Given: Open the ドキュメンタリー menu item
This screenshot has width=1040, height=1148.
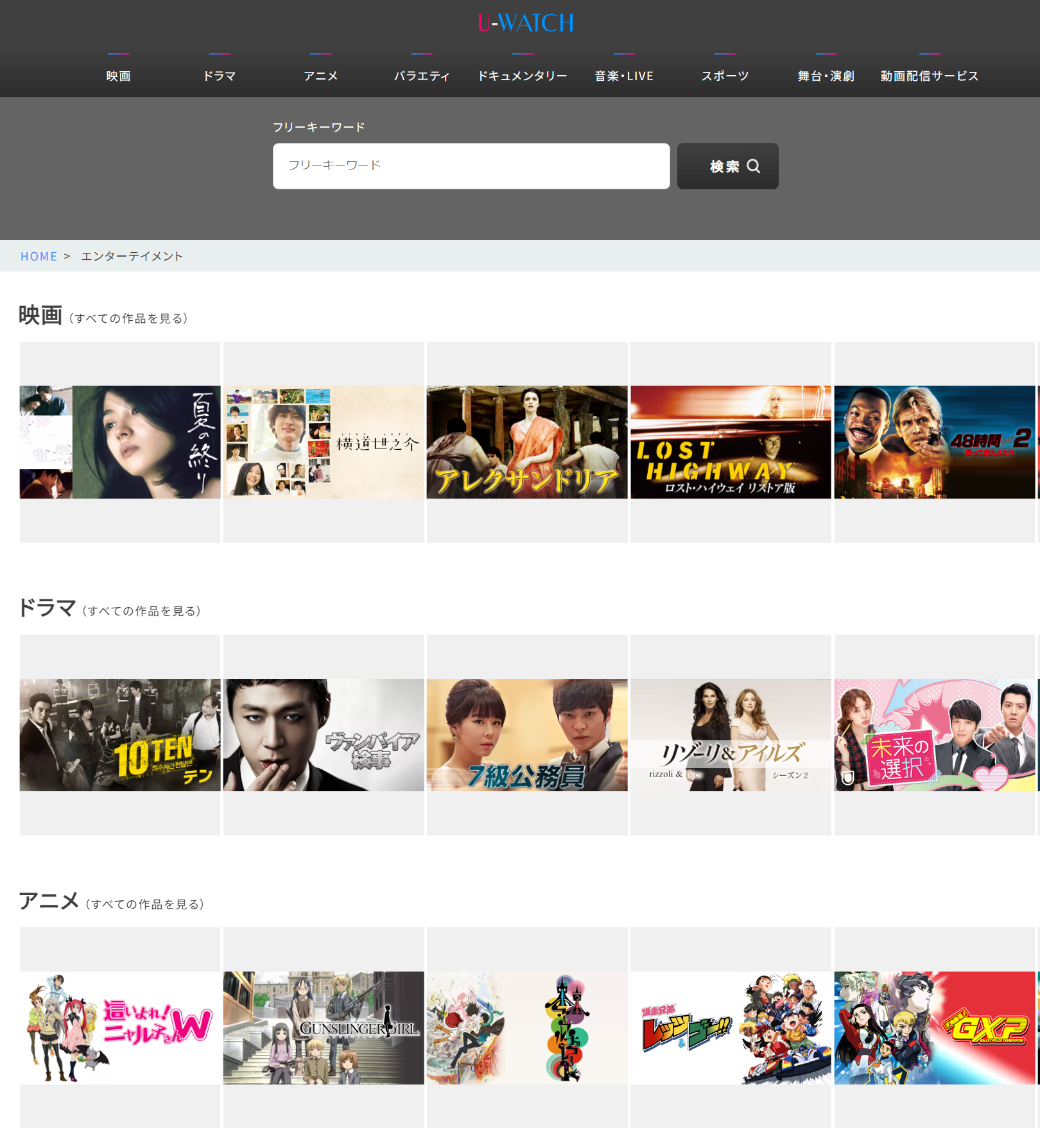Looking at the screenshot, I should click(523, 76).
